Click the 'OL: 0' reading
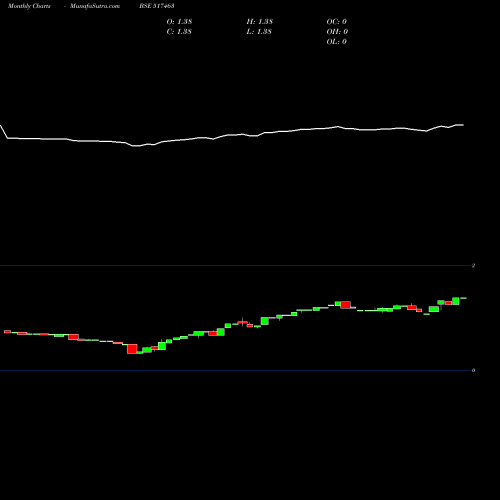500x500 pixels. [337, 41]
